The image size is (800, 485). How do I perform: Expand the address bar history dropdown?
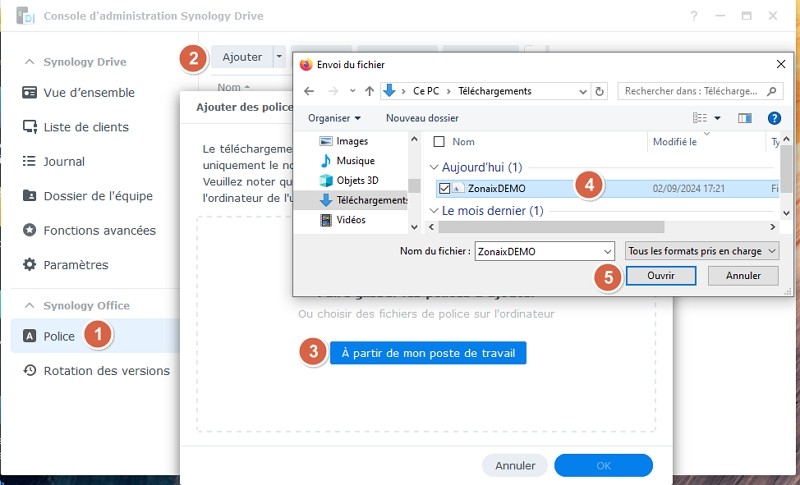tap(583, 91)
